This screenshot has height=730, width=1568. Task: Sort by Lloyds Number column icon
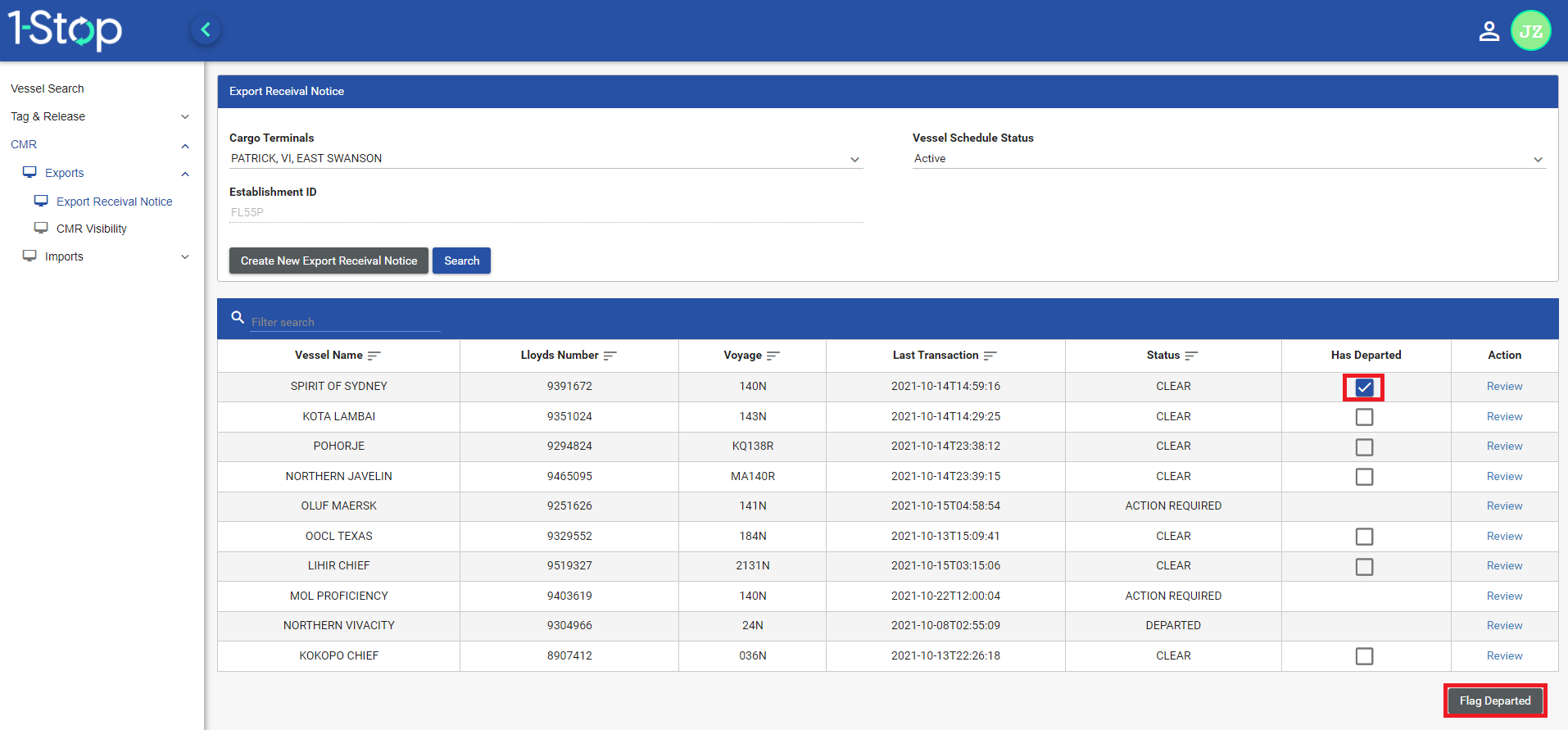610,356
